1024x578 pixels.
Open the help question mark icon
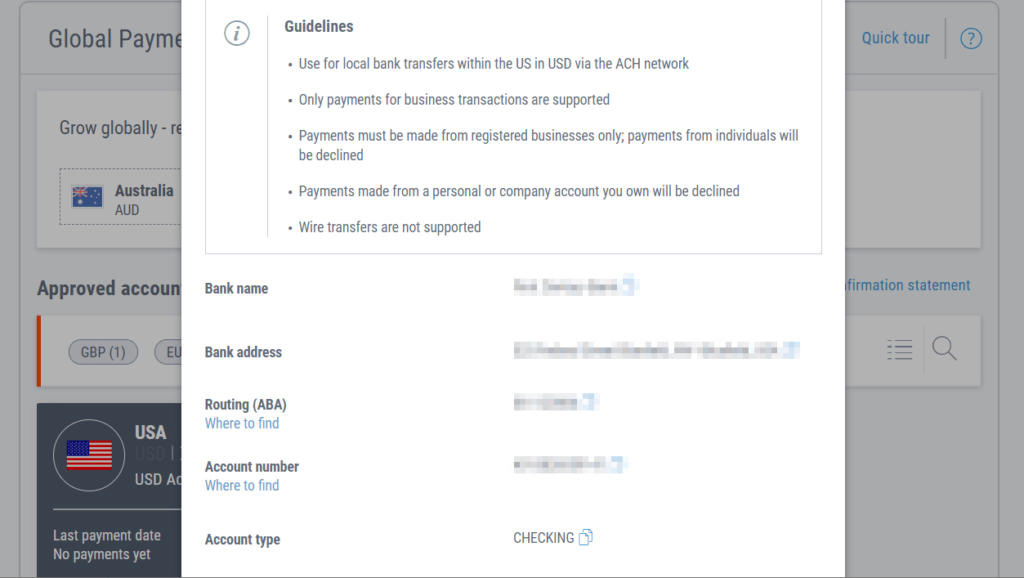[x=970, y=39]
